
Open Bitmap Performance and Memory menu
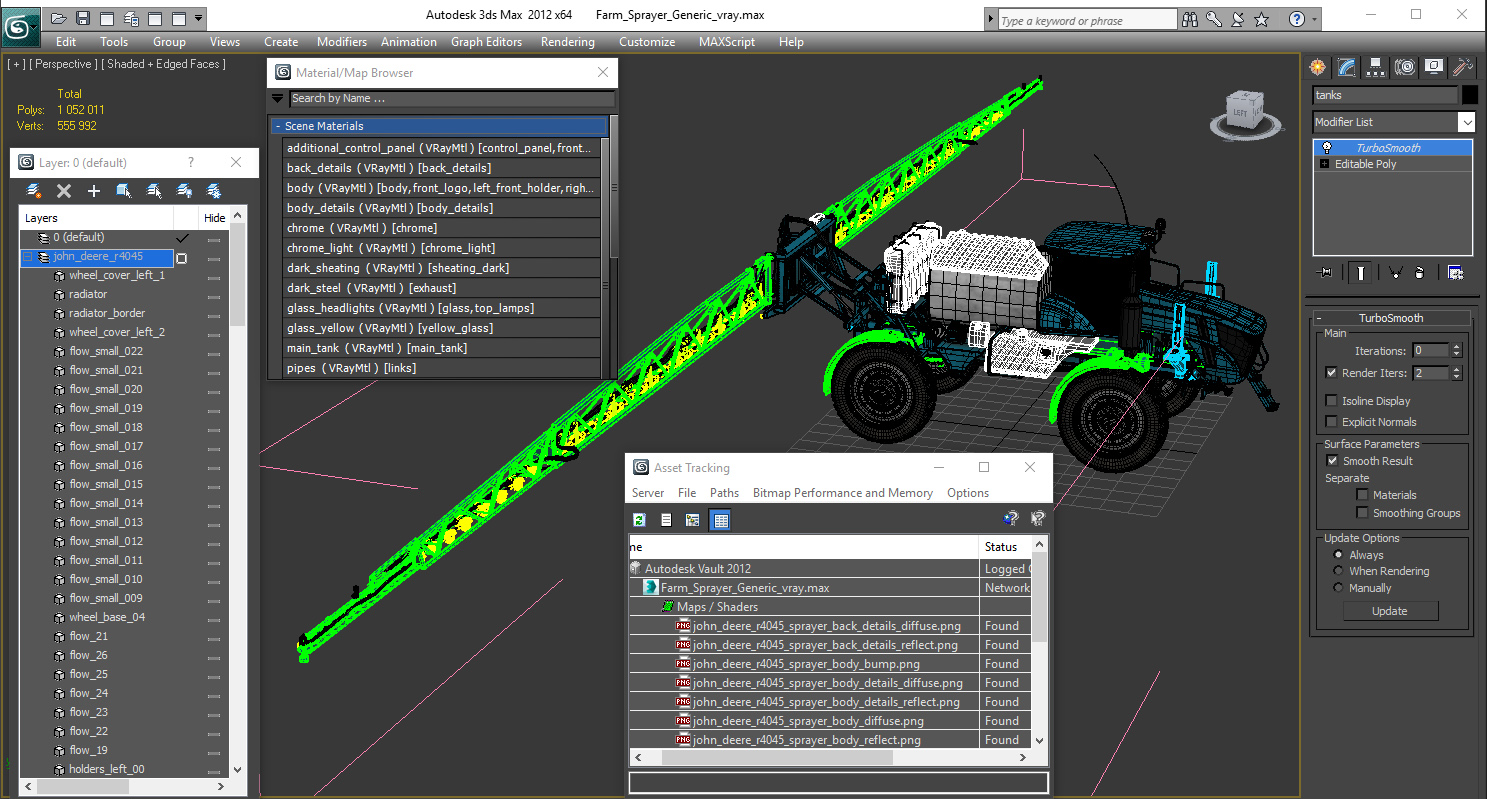click(843, 493)
